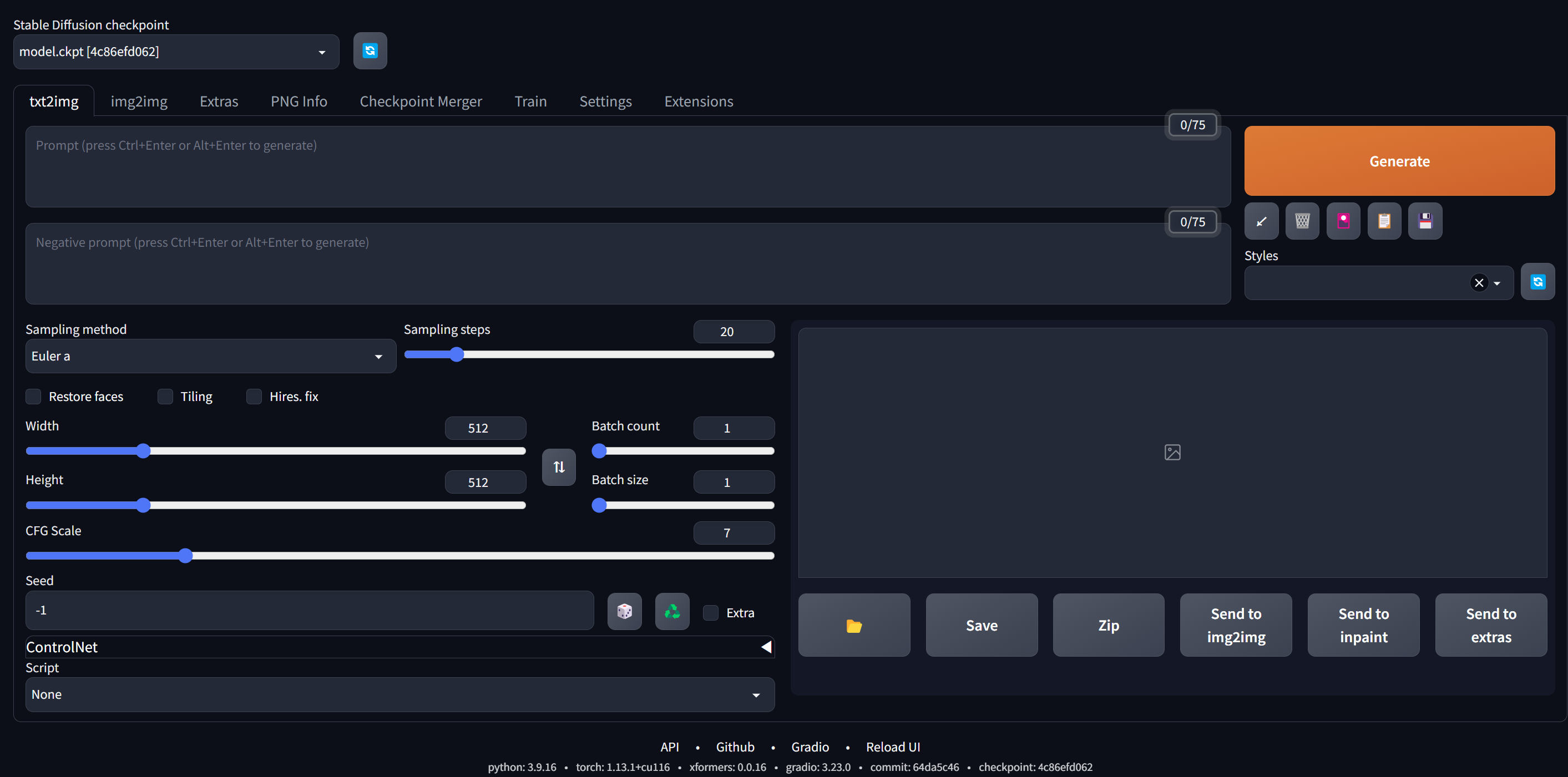Swap width and height with arrows button
The image size is (1568, 777).
click(x=559, y=466)
